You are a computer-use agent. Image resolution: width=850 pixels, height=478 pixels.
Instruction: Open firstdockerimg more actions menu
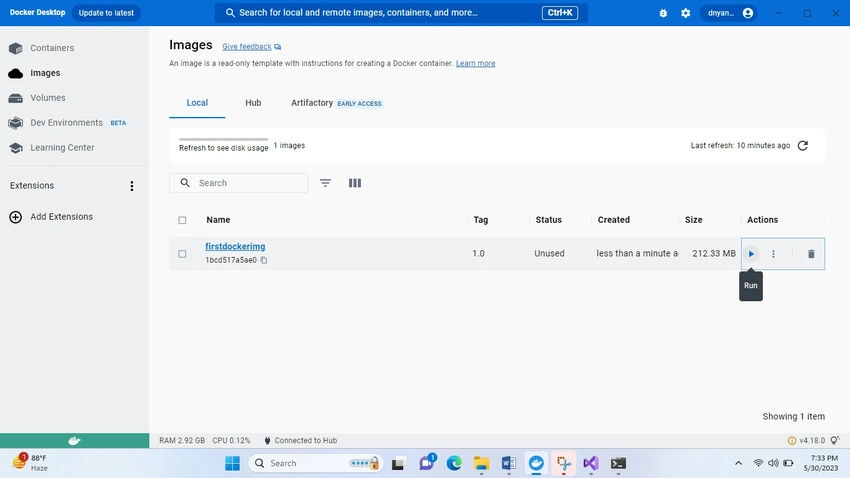click(x=774, y=254)
